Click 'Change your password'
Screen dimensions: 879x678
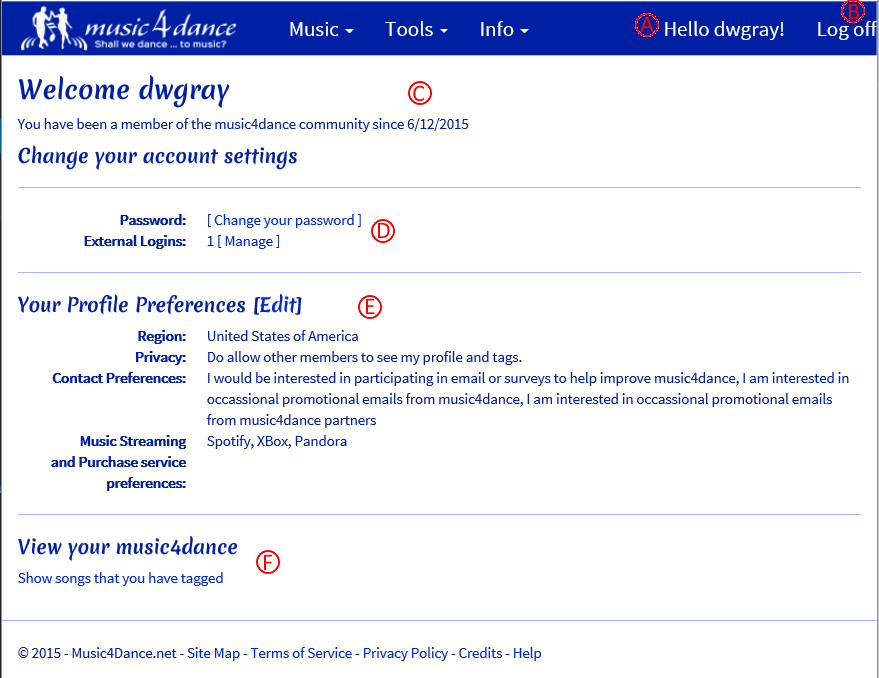click(284, 219)
